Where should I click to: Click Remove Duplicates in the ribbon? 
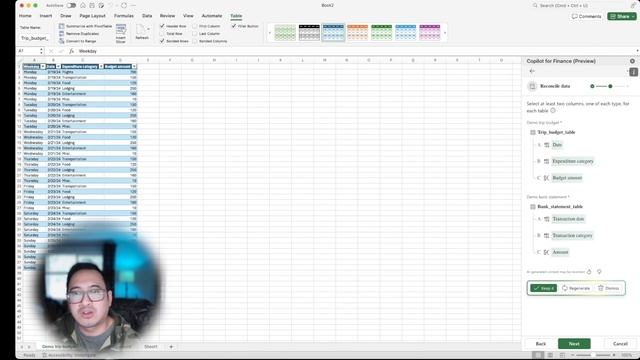pos(79,33)
